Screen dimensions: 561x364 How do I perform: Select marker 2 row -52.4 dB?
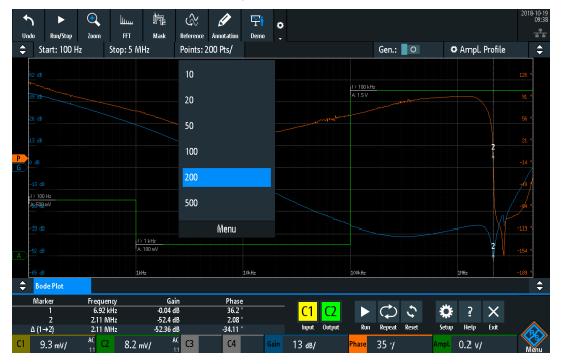point(149,320)
